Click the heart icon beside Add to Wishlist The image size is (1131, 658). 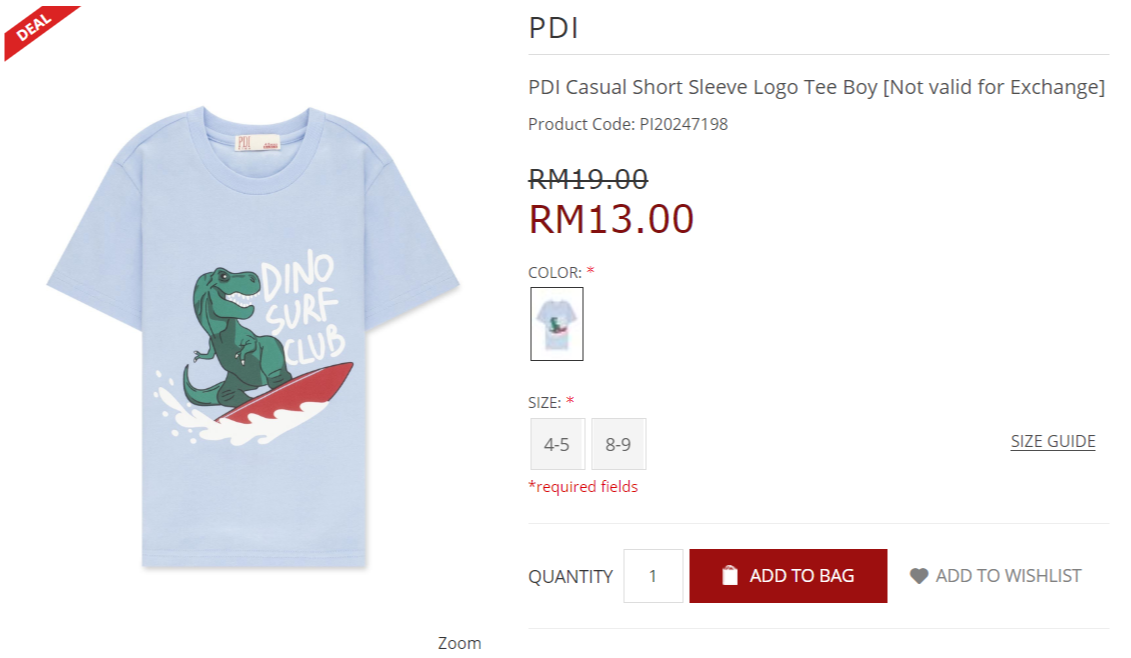[918, 576]
